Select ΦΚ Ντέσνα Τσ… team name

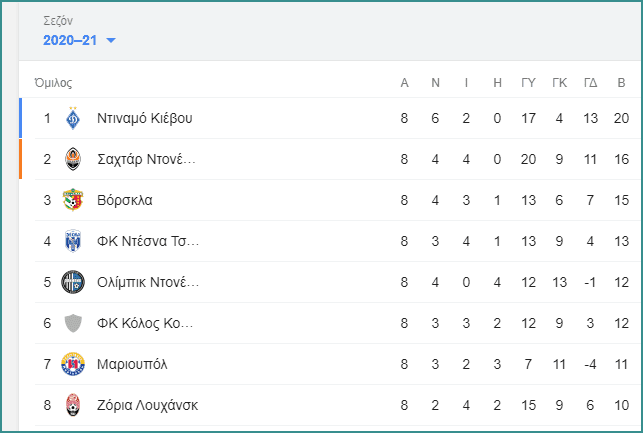(148, 241)
